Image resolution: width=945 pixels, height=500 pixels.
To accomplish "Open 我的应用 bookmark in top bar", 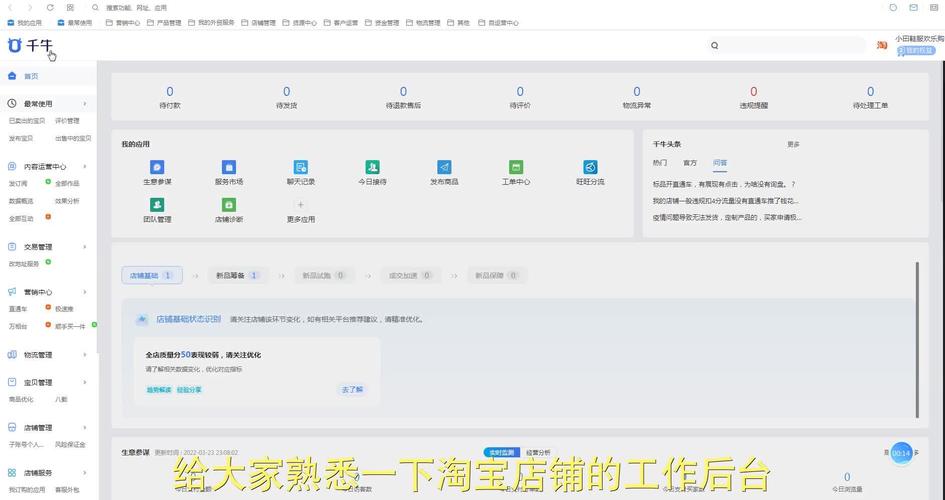I will click(x=25, y=22).
